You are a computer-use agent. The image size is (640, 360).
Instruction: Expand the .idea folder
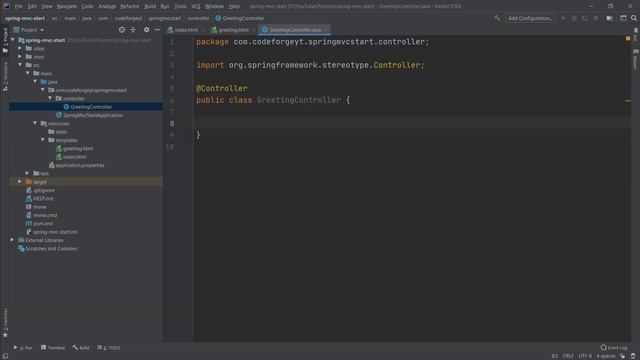pyautogui.click(x=20, y=48)
